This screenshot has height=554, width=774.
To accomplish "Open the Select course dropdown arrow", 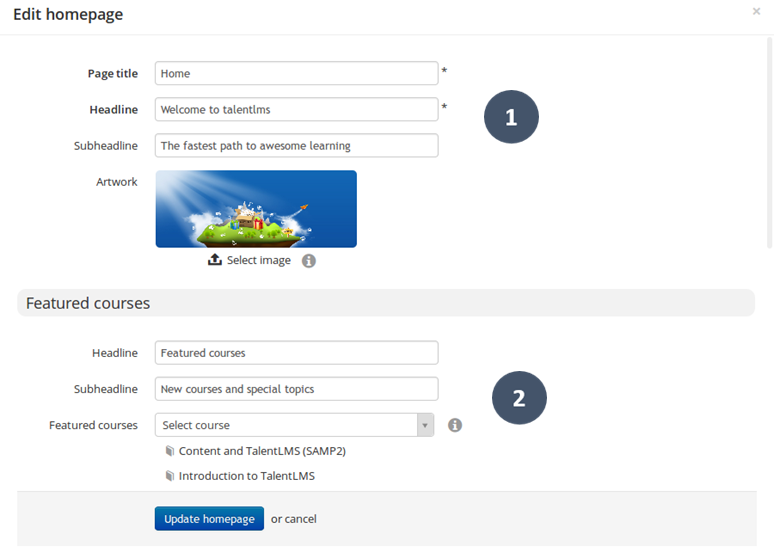I will 425,425.
